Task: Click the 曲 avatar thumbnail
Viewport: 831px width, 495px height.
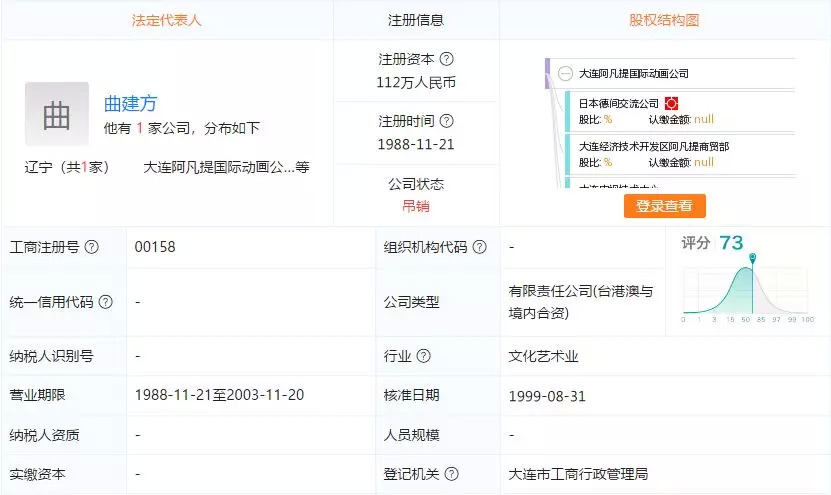Action: point(57,114)
